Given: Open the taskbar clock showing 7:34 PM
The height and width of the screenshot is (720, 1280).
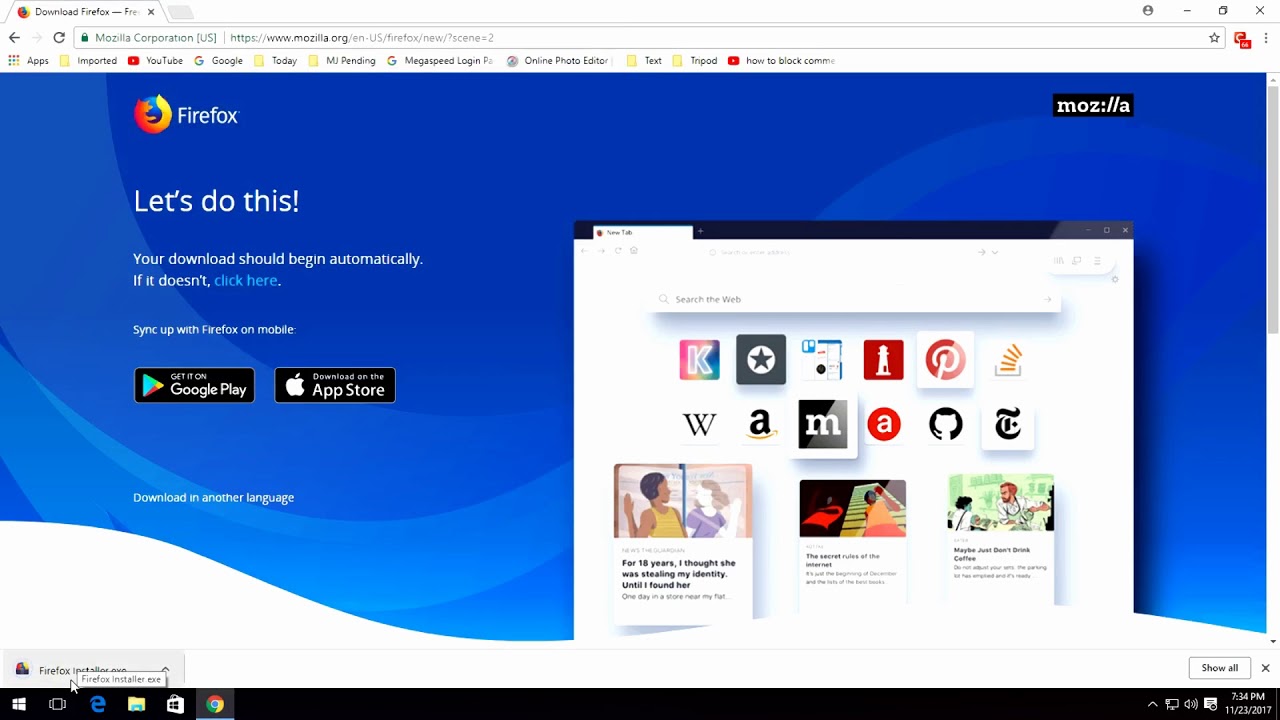Looking at the screenshot, I should (x=1248, y=704).
